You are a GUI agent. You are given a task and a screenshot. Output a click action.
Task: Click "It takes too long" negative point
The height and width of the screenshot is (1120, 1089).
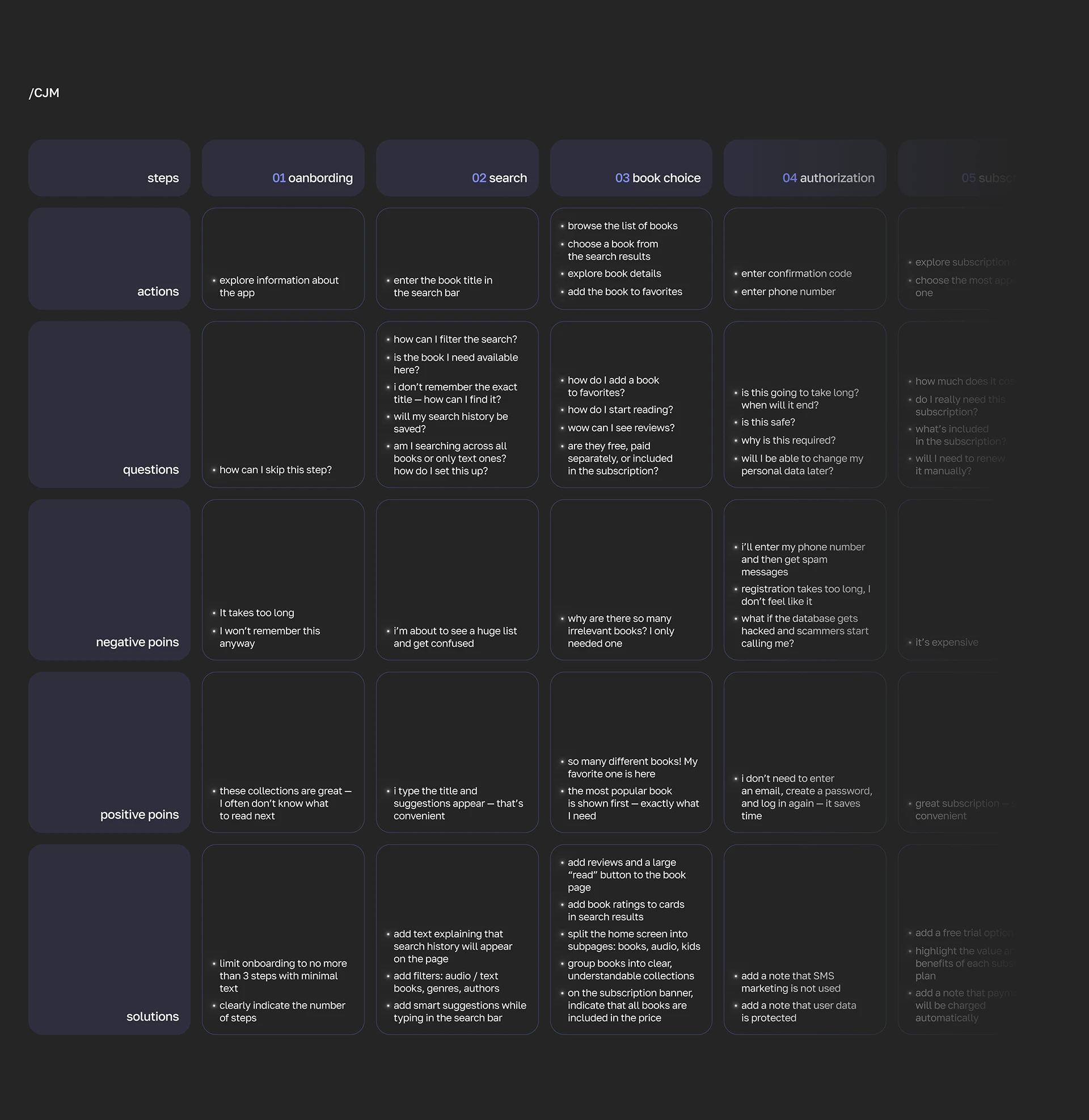click(256, 613)
